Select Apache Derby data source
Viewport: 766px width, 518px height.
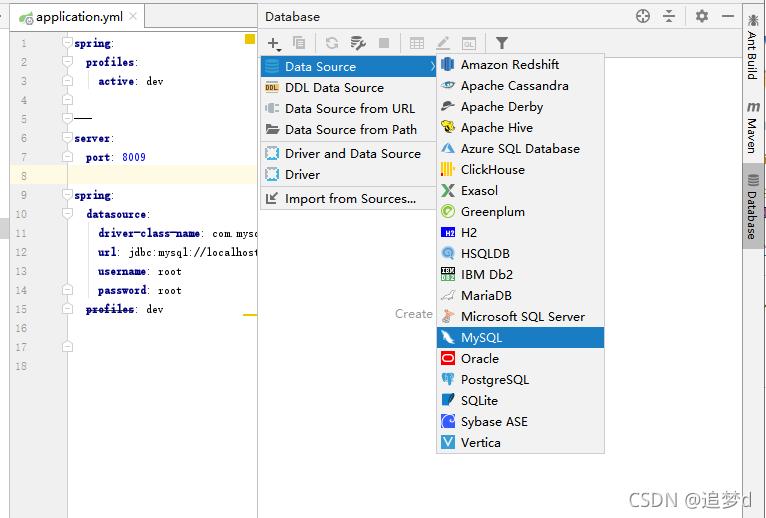pos(520,107)
